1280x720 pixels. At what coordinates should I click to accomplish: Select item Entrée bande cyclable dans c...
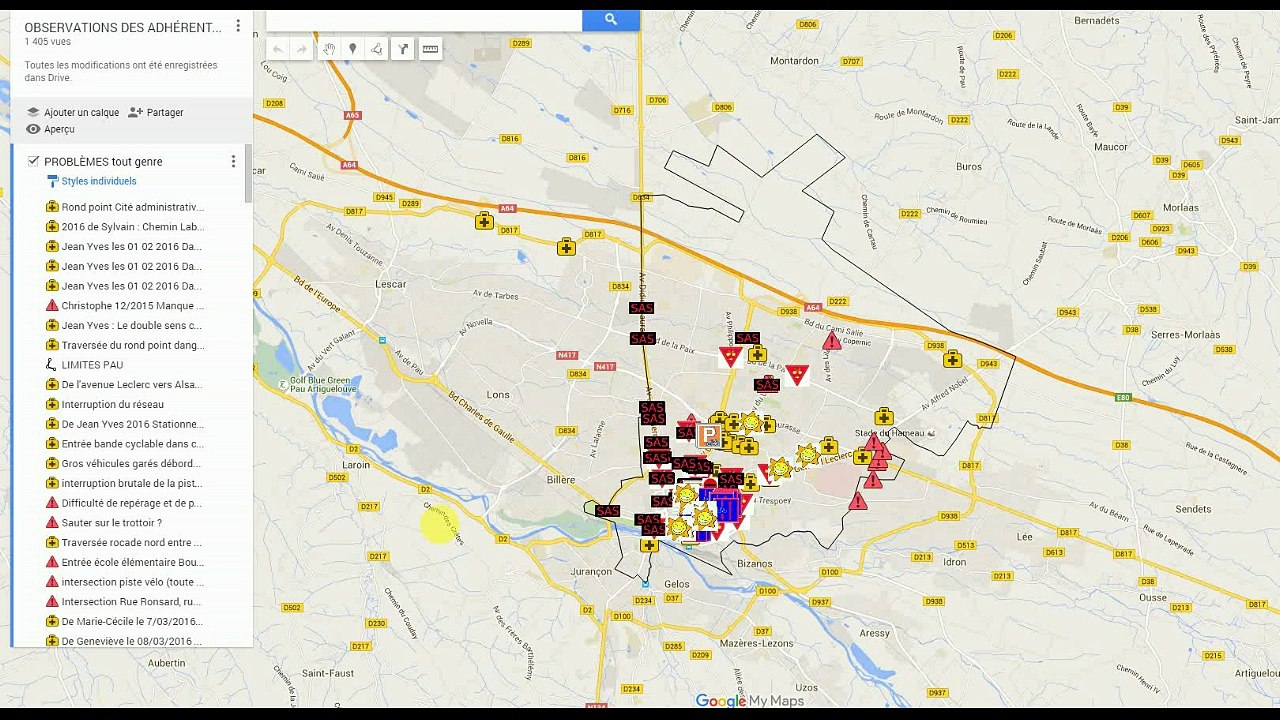[132, 444]
